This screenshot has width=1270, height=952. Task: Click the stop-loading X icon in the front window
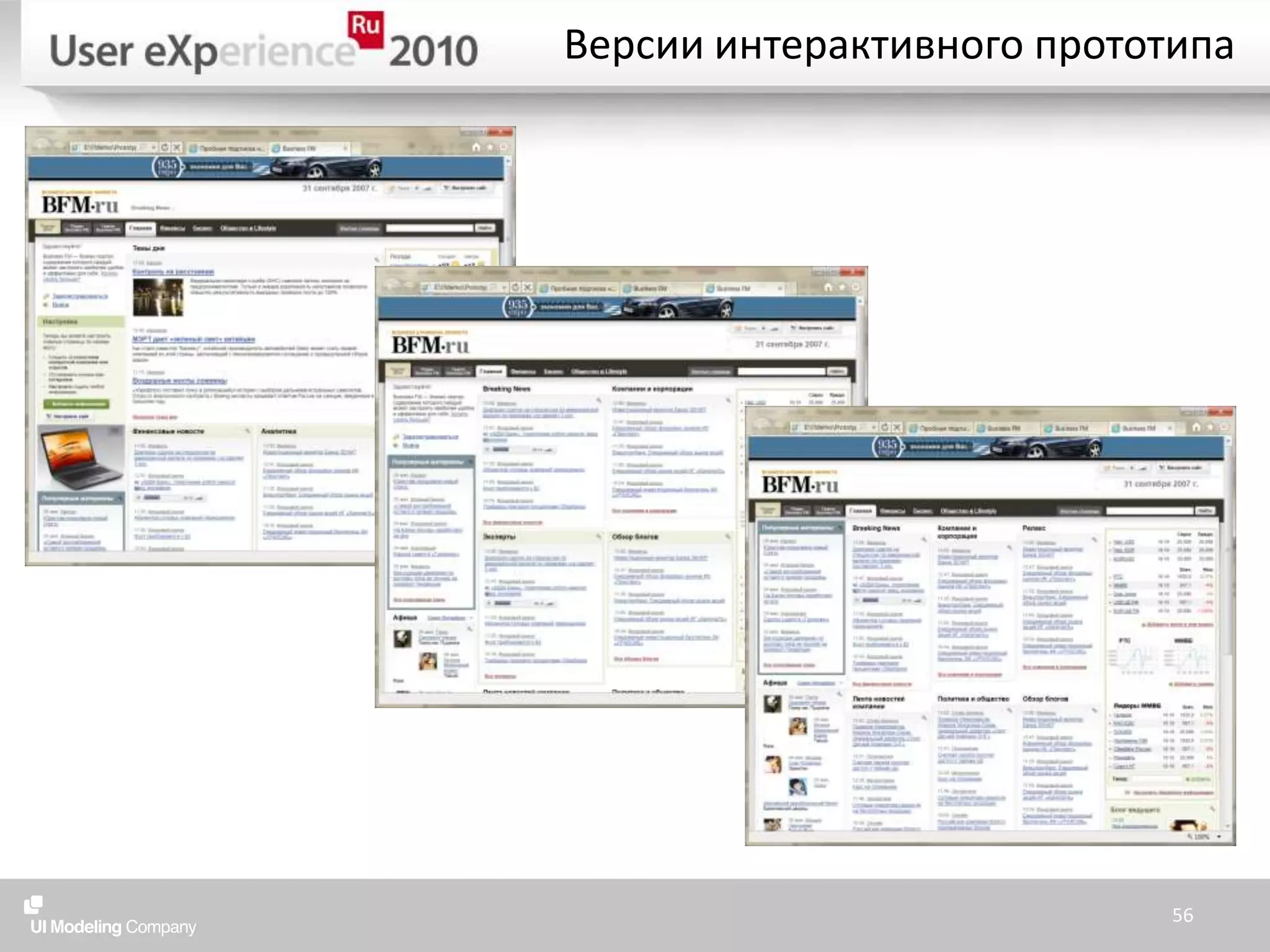point(897,428)
